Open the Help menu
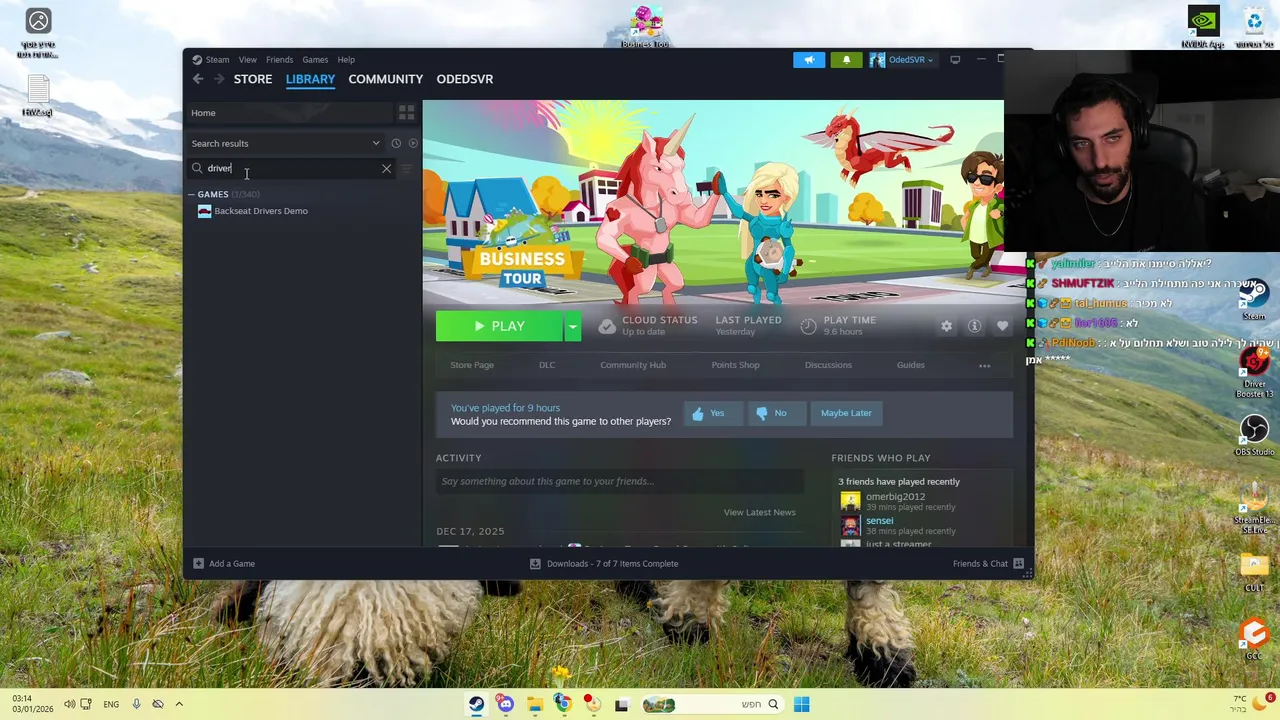 click(346, 60)
